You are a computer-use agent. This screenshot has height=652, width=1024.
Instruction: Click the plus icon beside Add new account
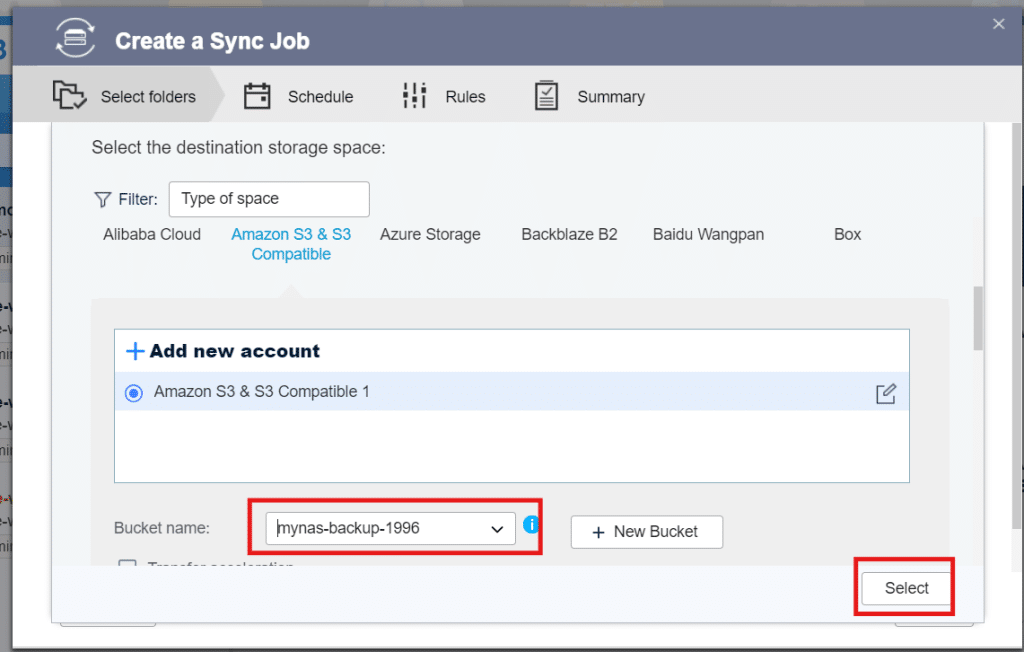[x=135, y=351]
